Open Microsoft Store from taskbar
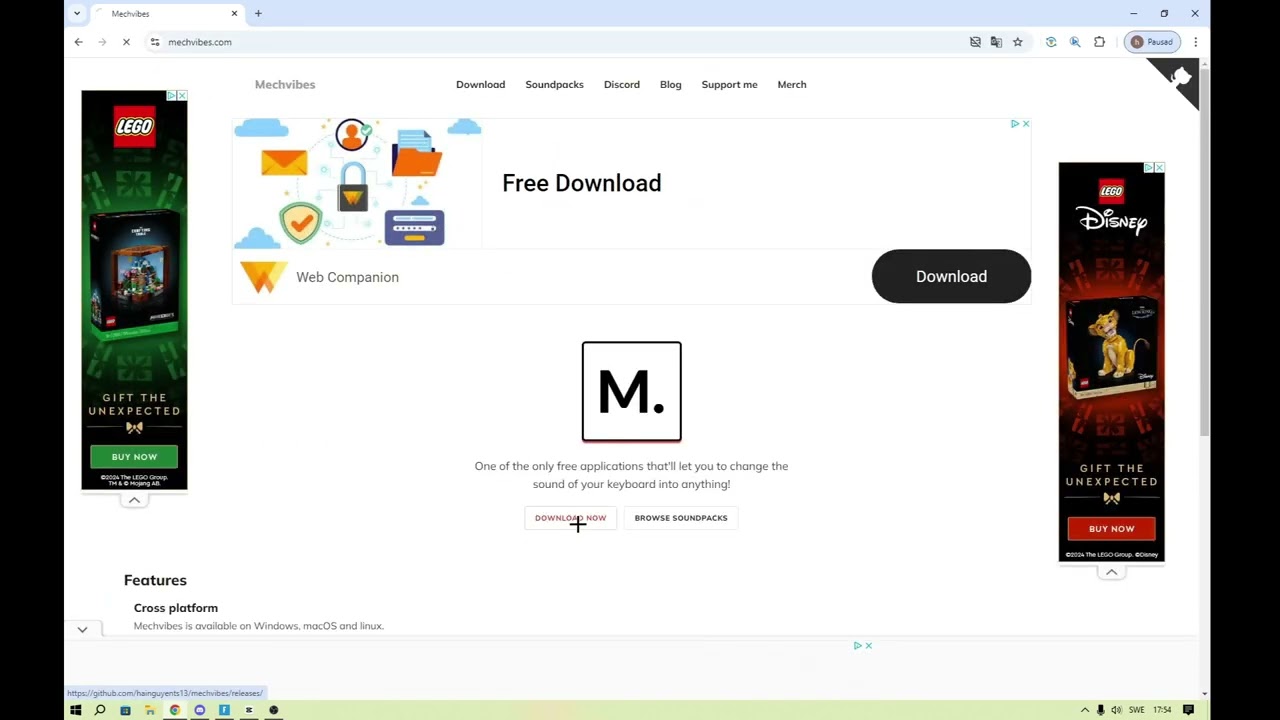The image size is (1280, 720). tap(125, 710)
